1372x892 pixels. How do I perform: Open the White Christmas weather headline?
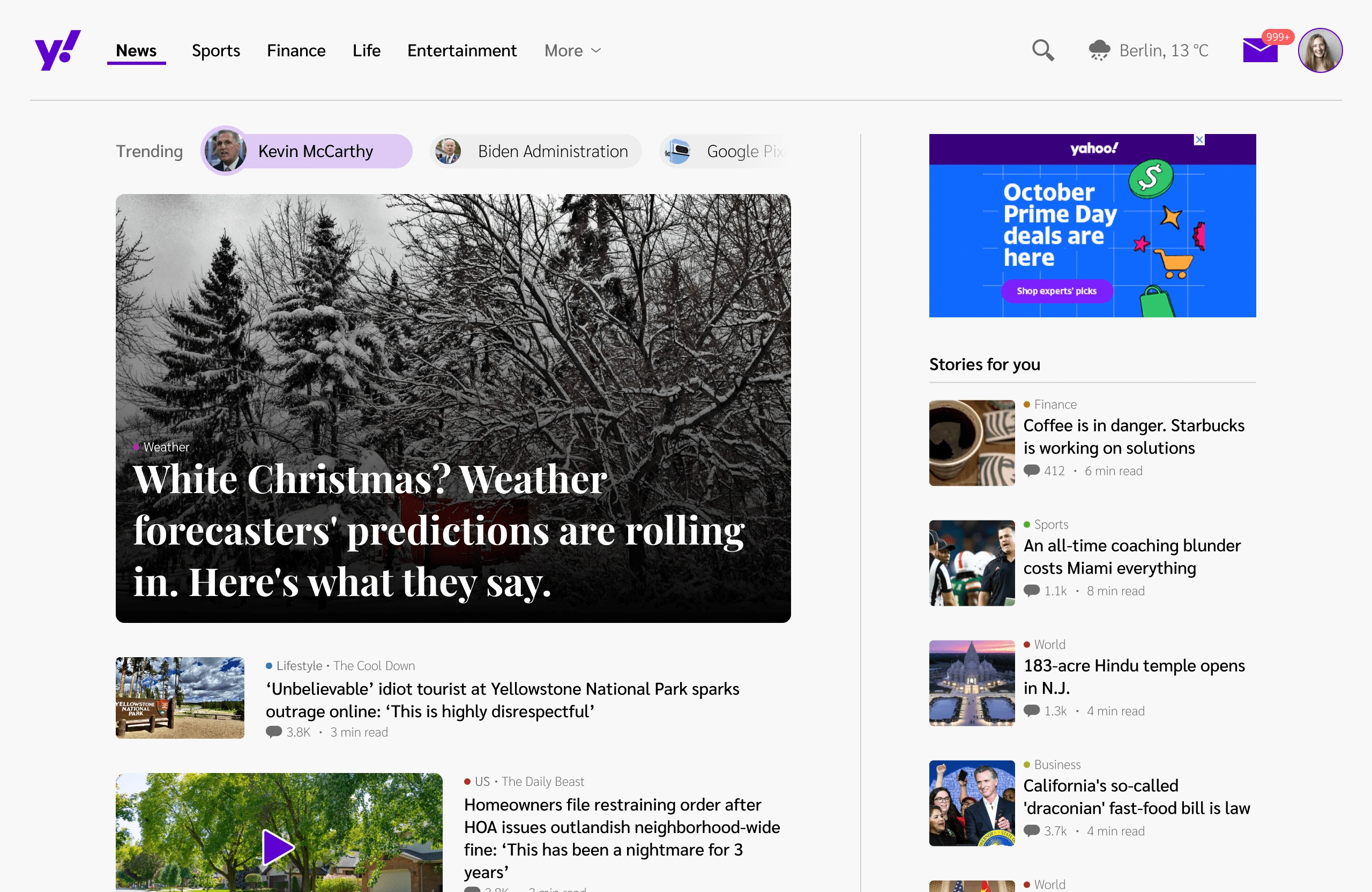(438, 530)
